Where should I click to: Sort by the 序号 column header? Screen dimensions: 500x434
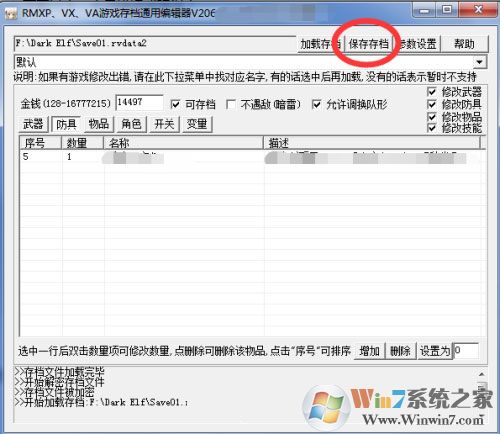[40, 143]
